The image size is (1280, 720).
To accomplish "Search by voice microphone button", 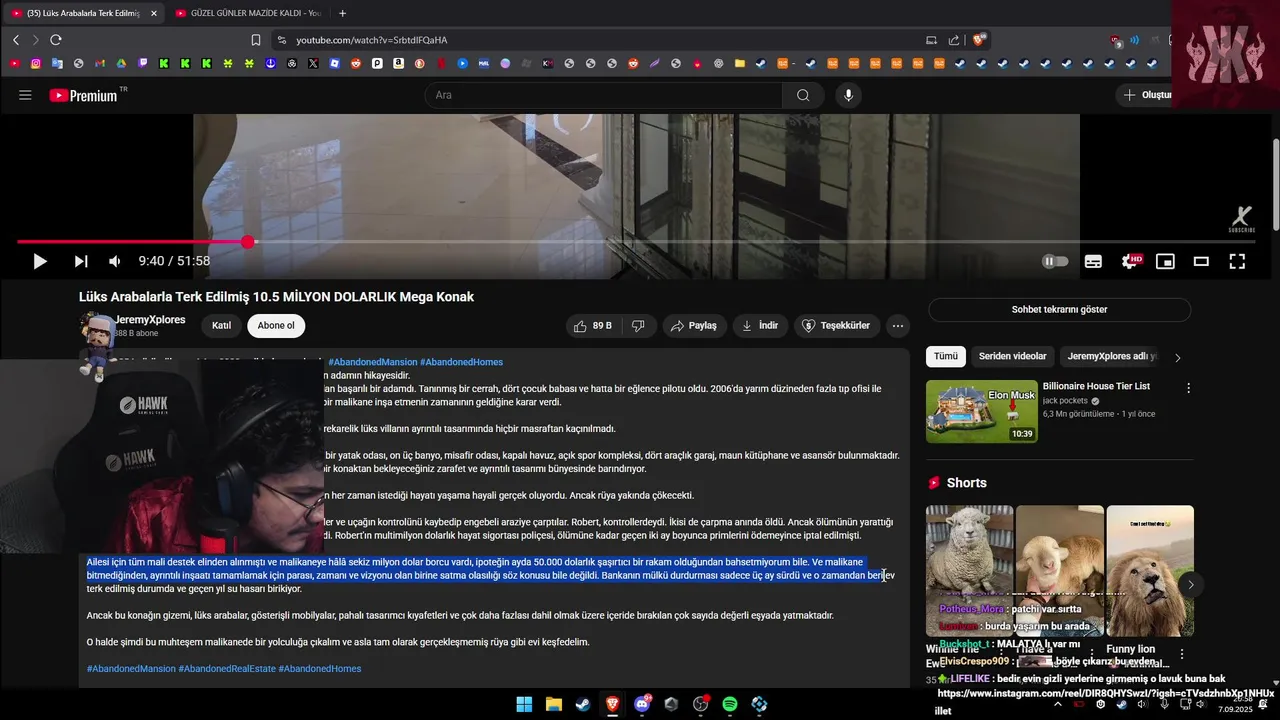I will click(848, 95).
